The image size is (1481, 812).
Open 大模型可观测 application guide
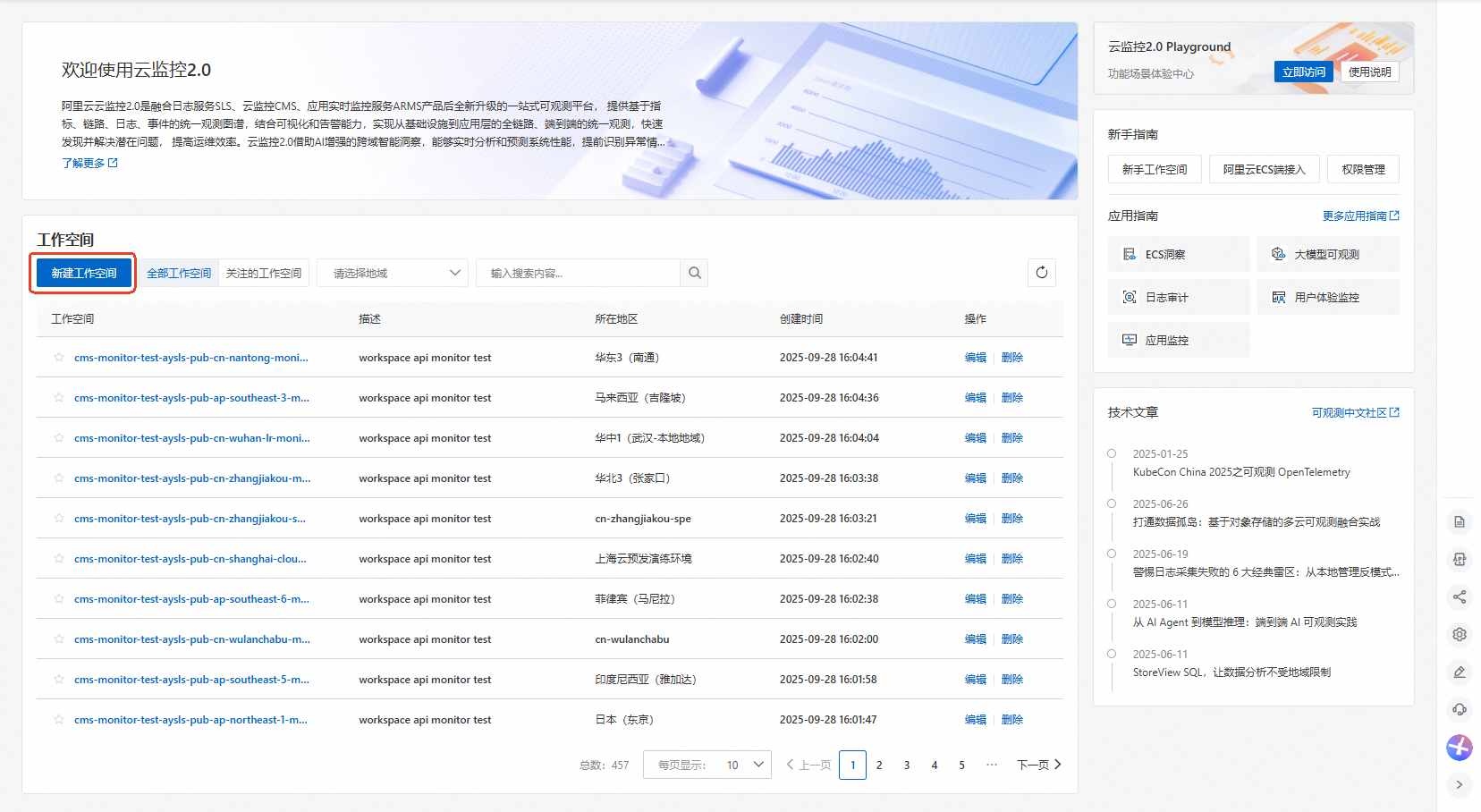point(1328,254)
